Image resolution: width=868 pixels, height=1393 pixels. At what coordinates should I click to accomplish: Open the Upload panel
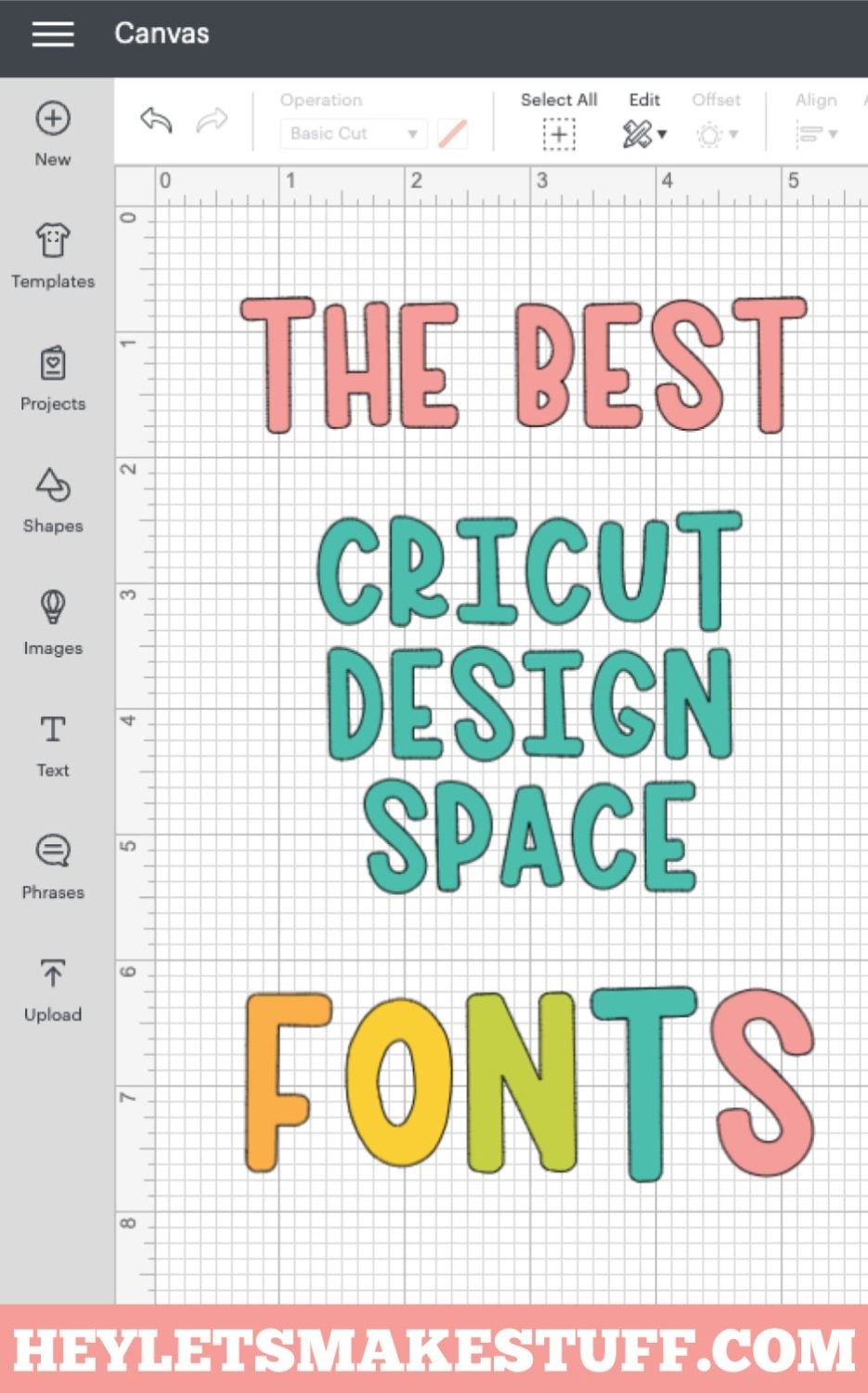tap(52, 987)
